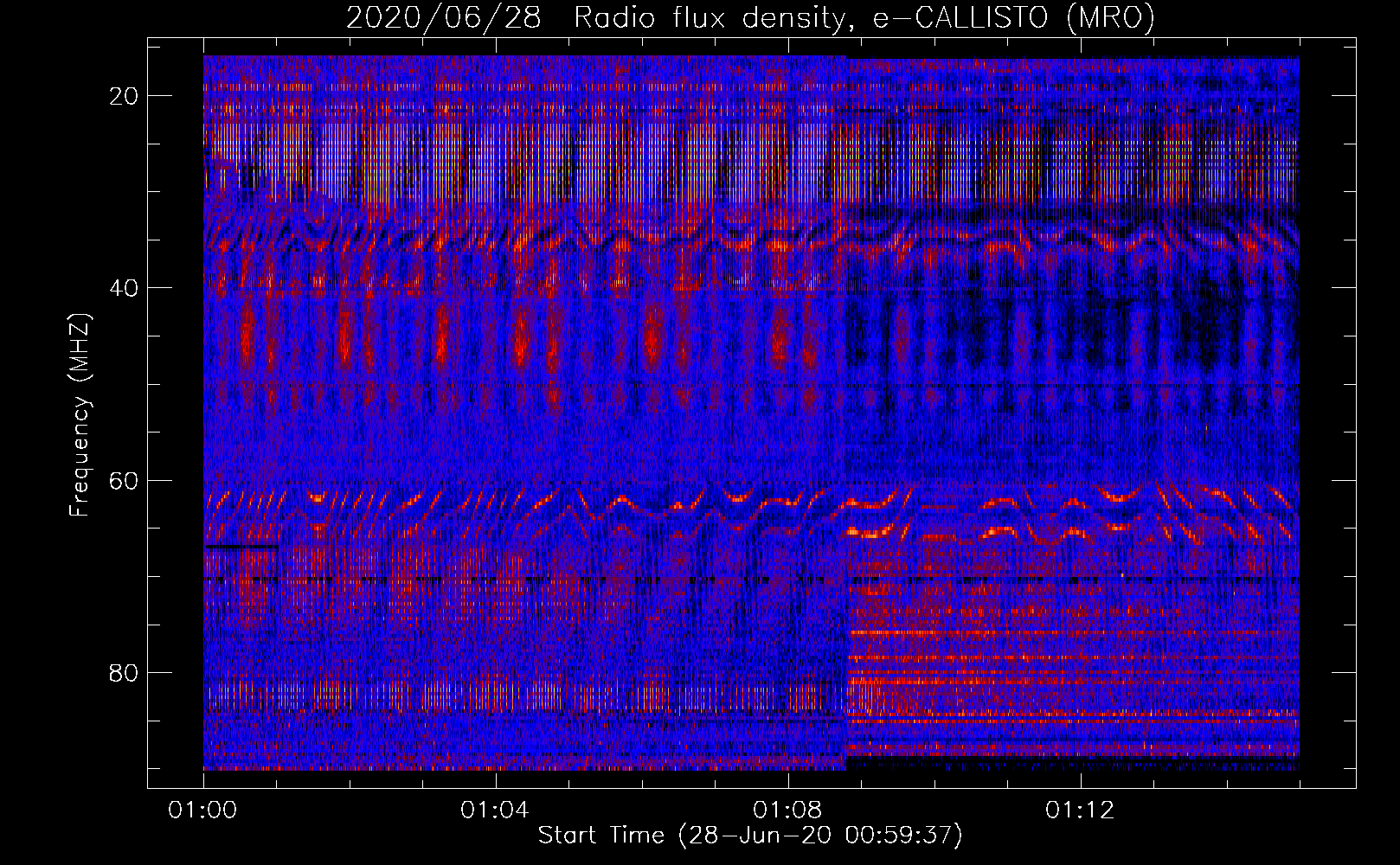The width and height of the screenshot is (1400, 865).
Task: Click the '01:04' time tick label
Action: (495, 810)
